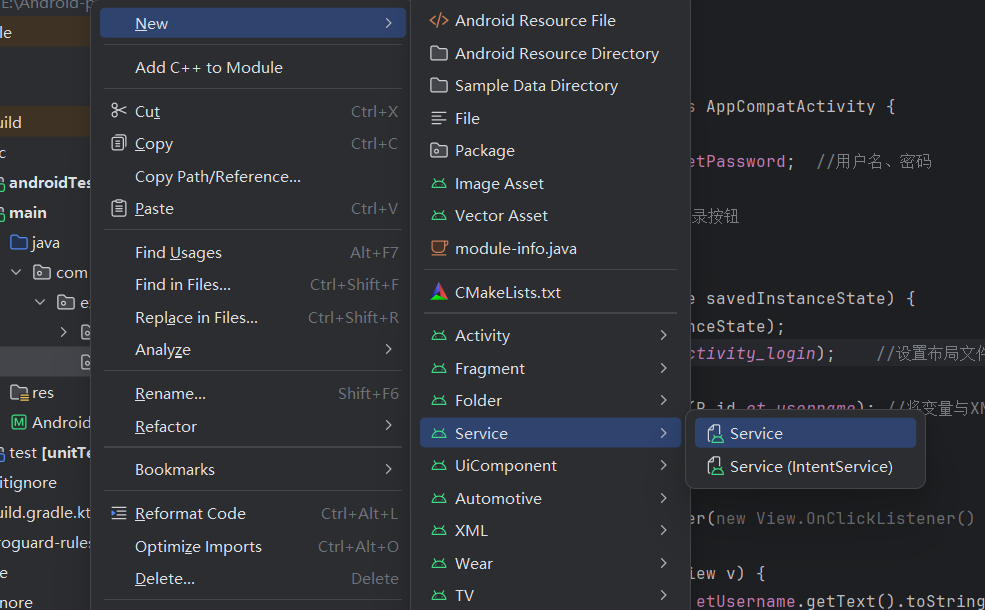Click Optimize Imports menu entry
Screen dimensions: 985x610
[x=198, y=546]
